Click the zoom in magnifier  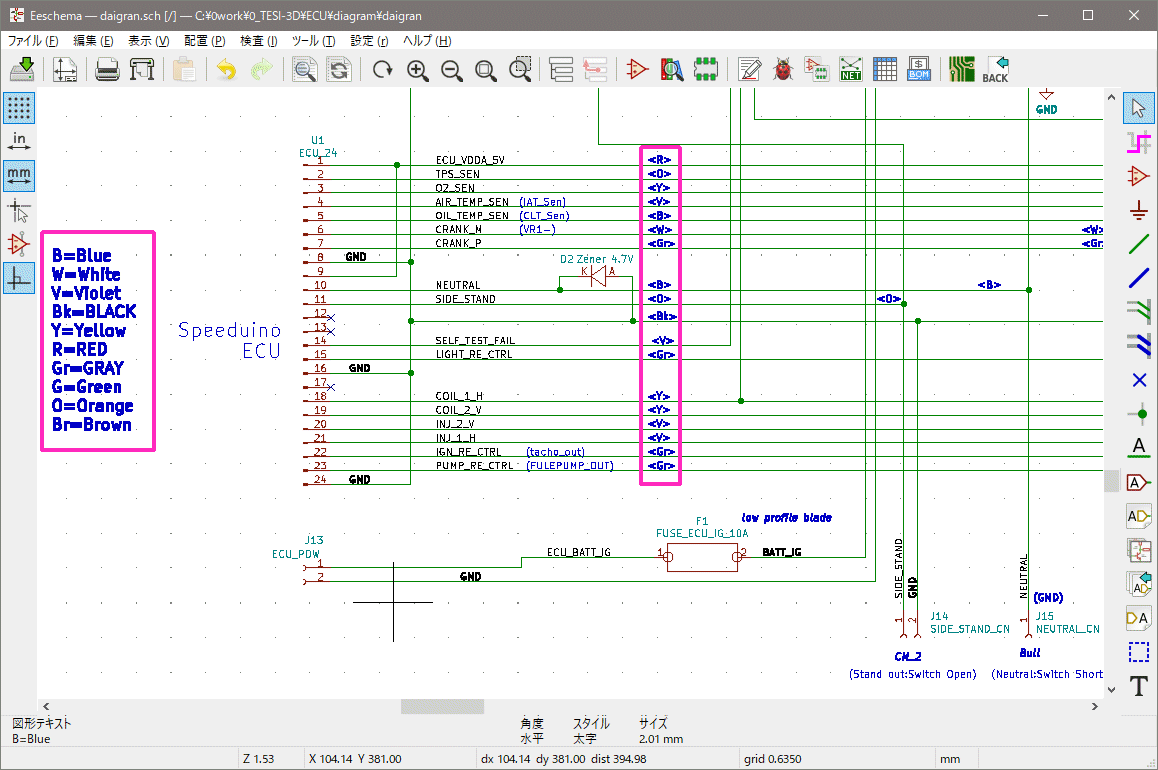tap(417, 69)
